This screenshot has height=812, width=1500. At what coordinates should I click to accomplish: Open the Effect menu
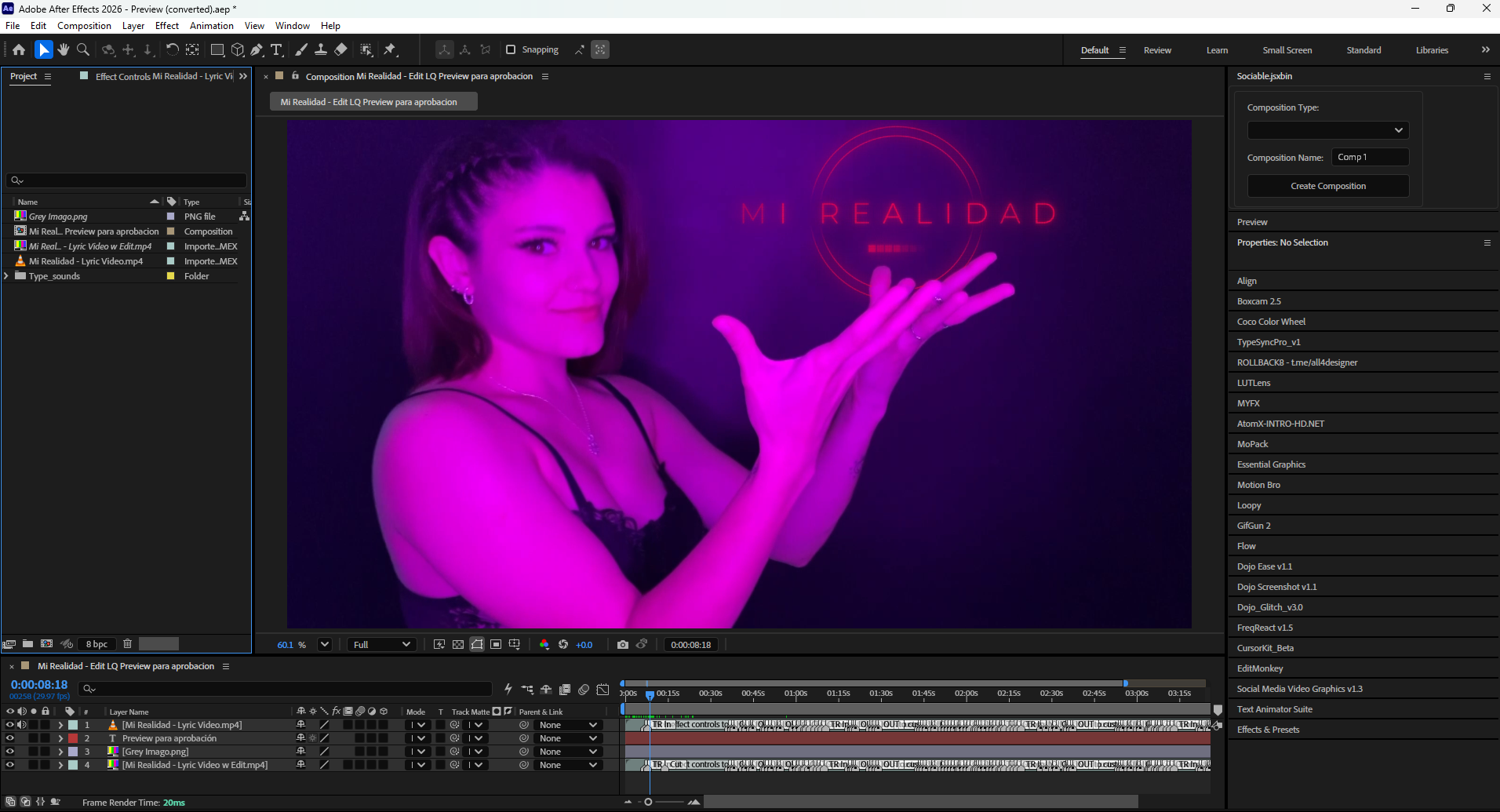(x=167, y=26)
